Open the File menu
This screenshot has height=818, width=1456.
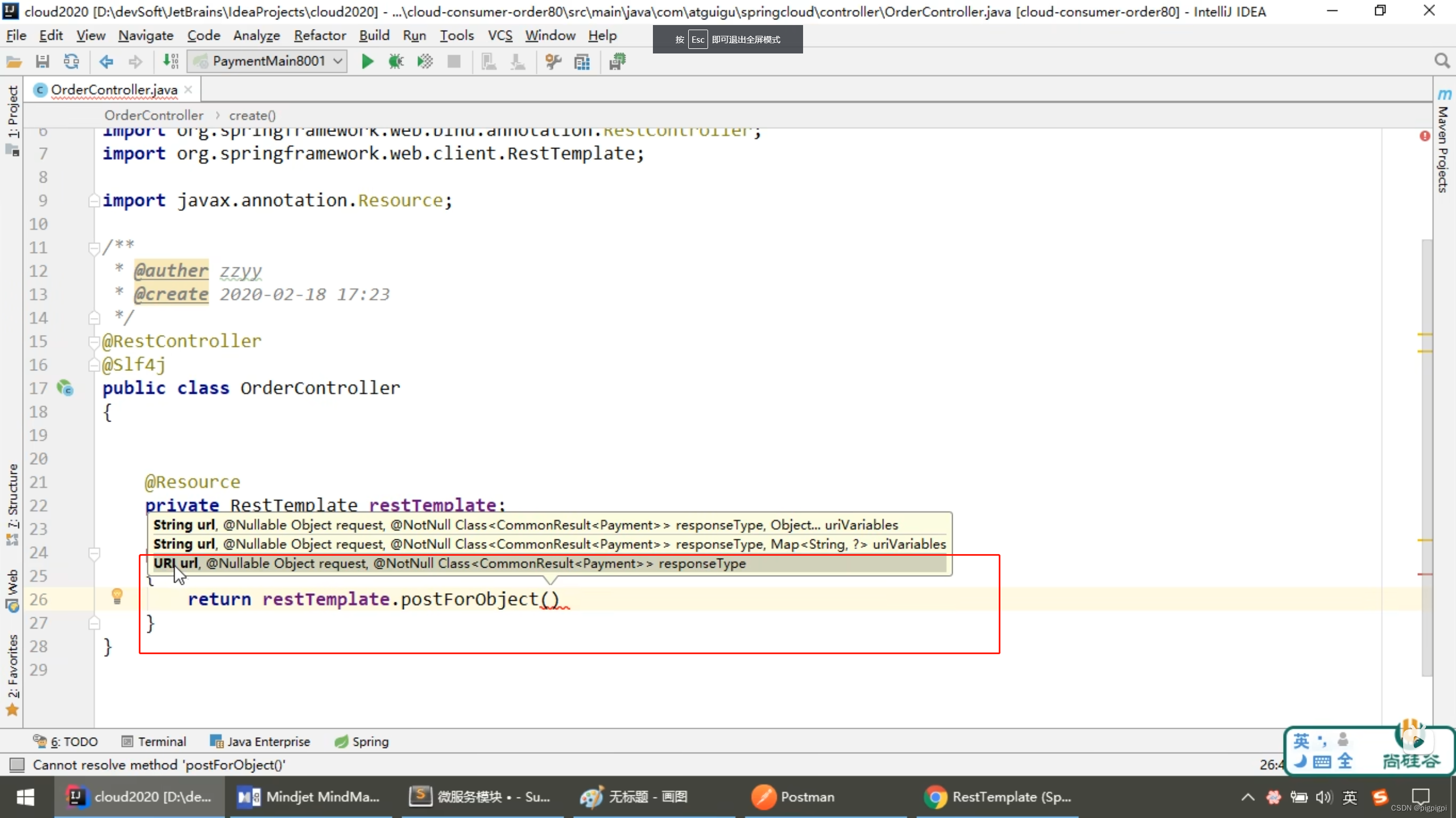(16, 35)
